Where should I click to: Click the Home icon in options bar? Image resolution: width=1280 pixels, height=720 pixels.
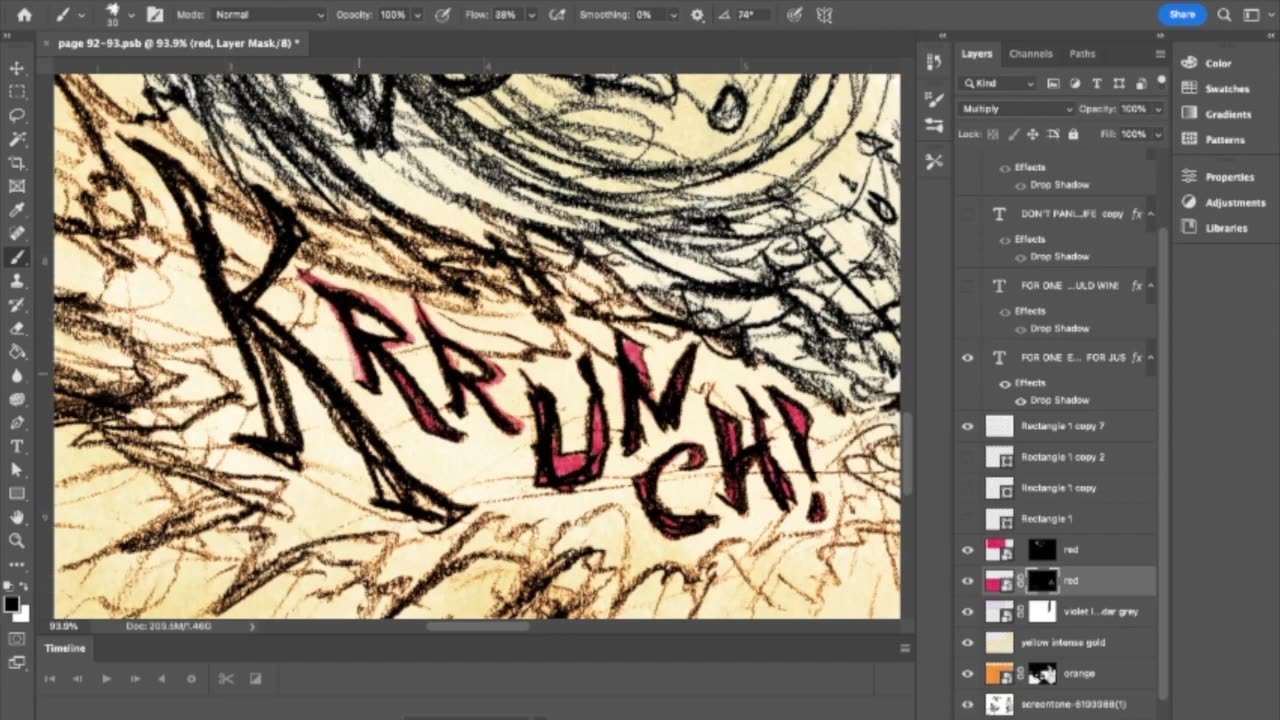pos(24,15)
